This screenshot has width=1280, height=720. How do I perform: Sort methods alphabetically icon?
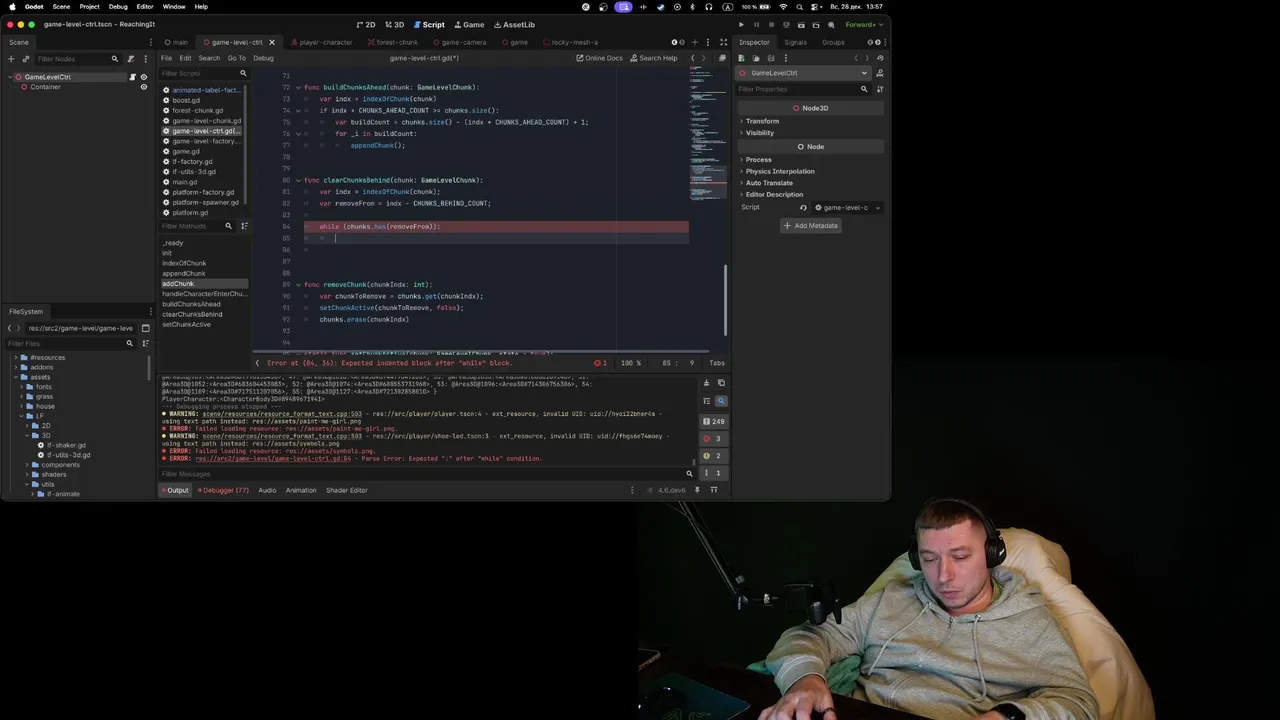[x=244, y=226]
